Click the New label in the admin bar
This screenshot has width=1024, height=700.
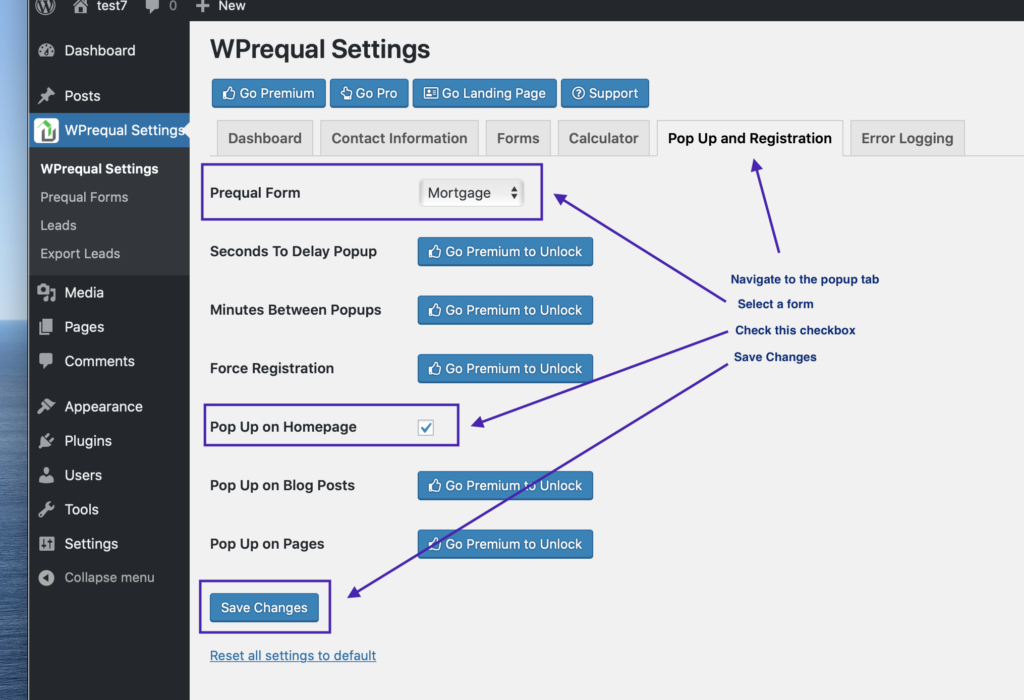tap(232, 6)
